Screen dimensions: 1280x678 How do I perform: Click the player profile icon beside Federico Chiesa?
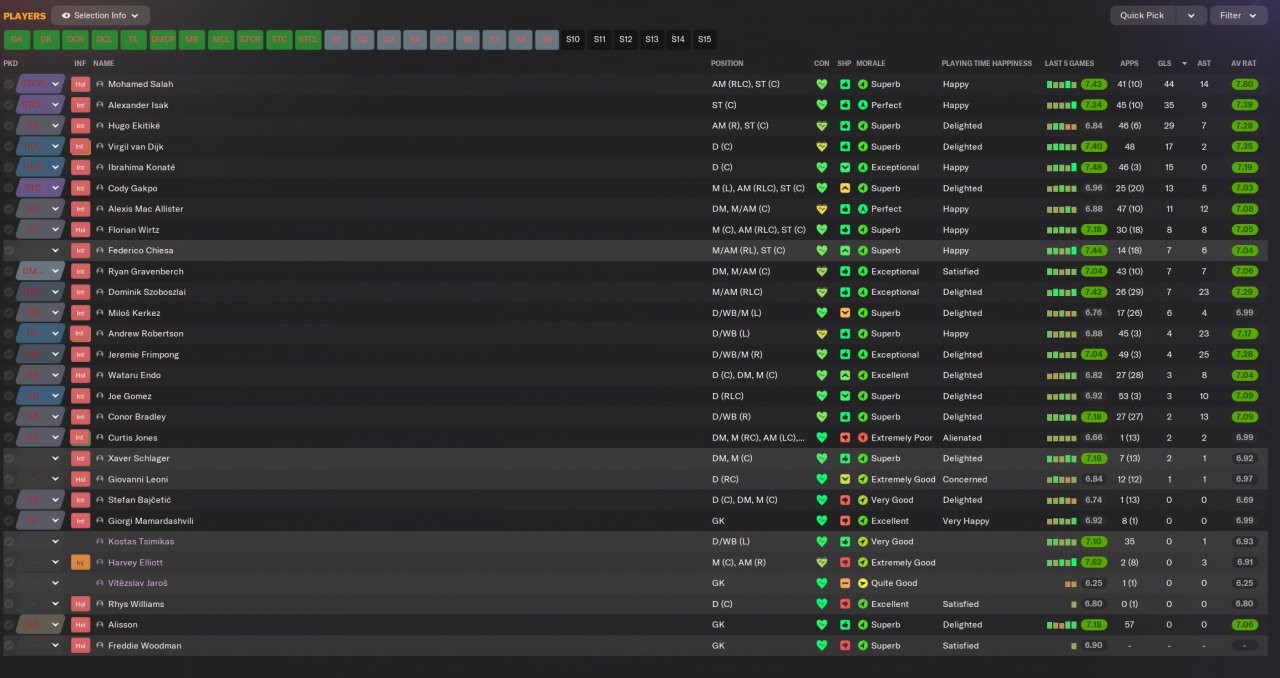pyautogui.click(x=100, y=251)
